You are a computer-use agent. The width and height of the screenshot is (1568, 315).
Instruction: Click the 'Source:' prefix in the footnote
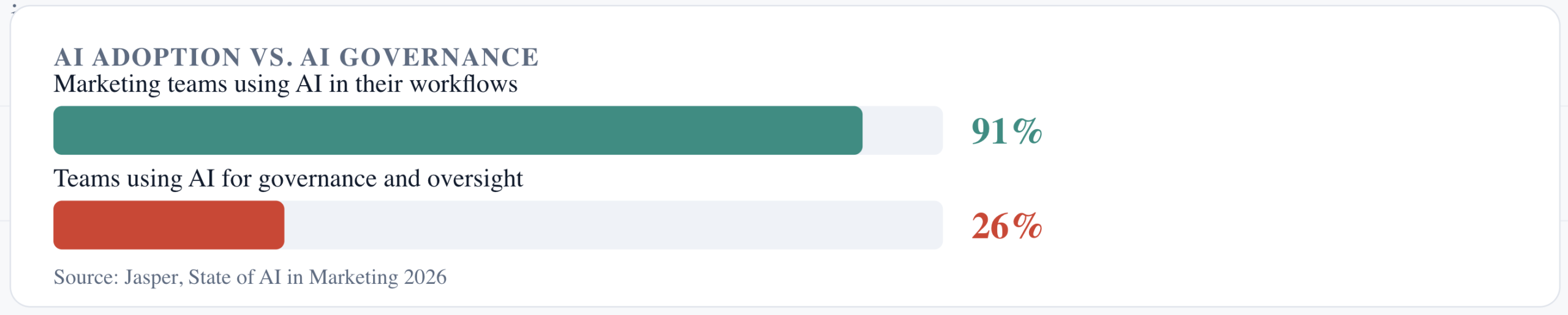point(86,277)
